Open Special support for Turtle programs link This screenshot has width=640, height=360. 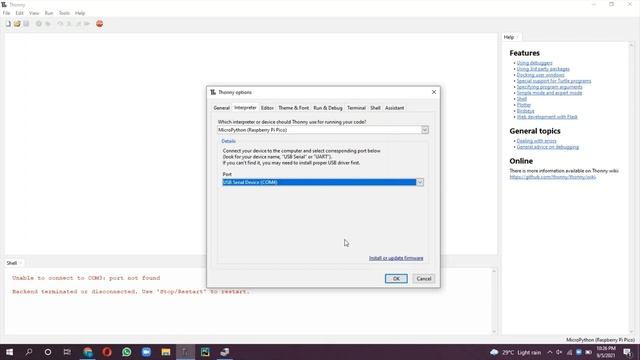tap(554, 81)
